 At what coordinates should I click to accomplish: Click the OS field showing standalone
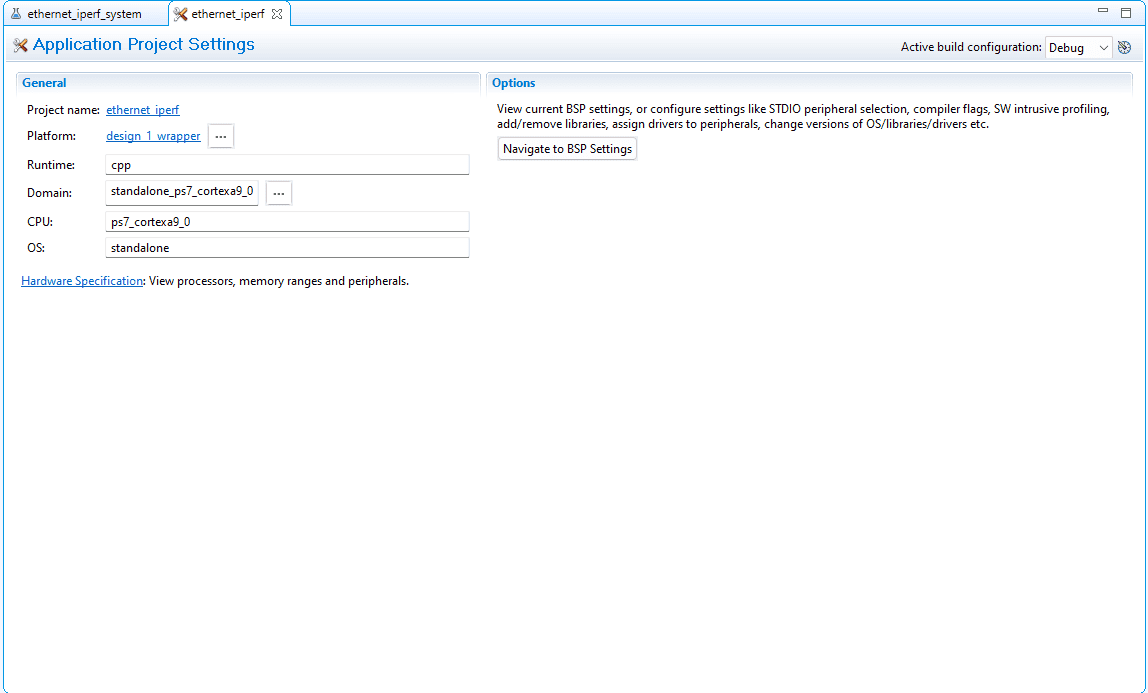(286, 248)
